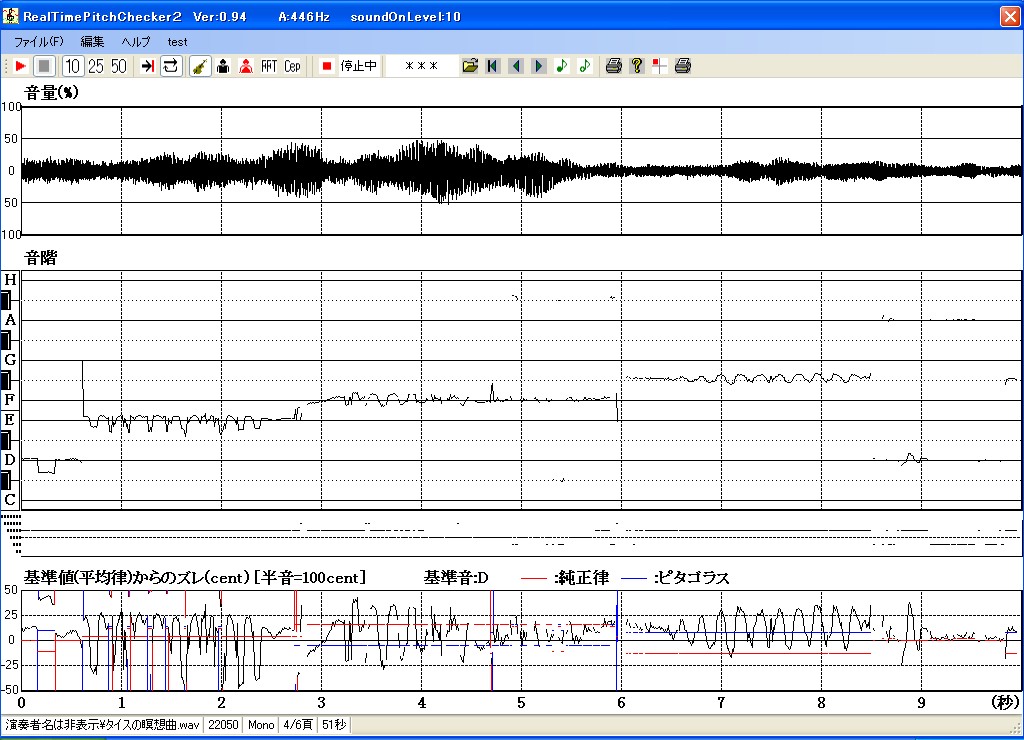1024x740 pixels.
Task: Open the 編集 menu
Action: click(92, 42)
